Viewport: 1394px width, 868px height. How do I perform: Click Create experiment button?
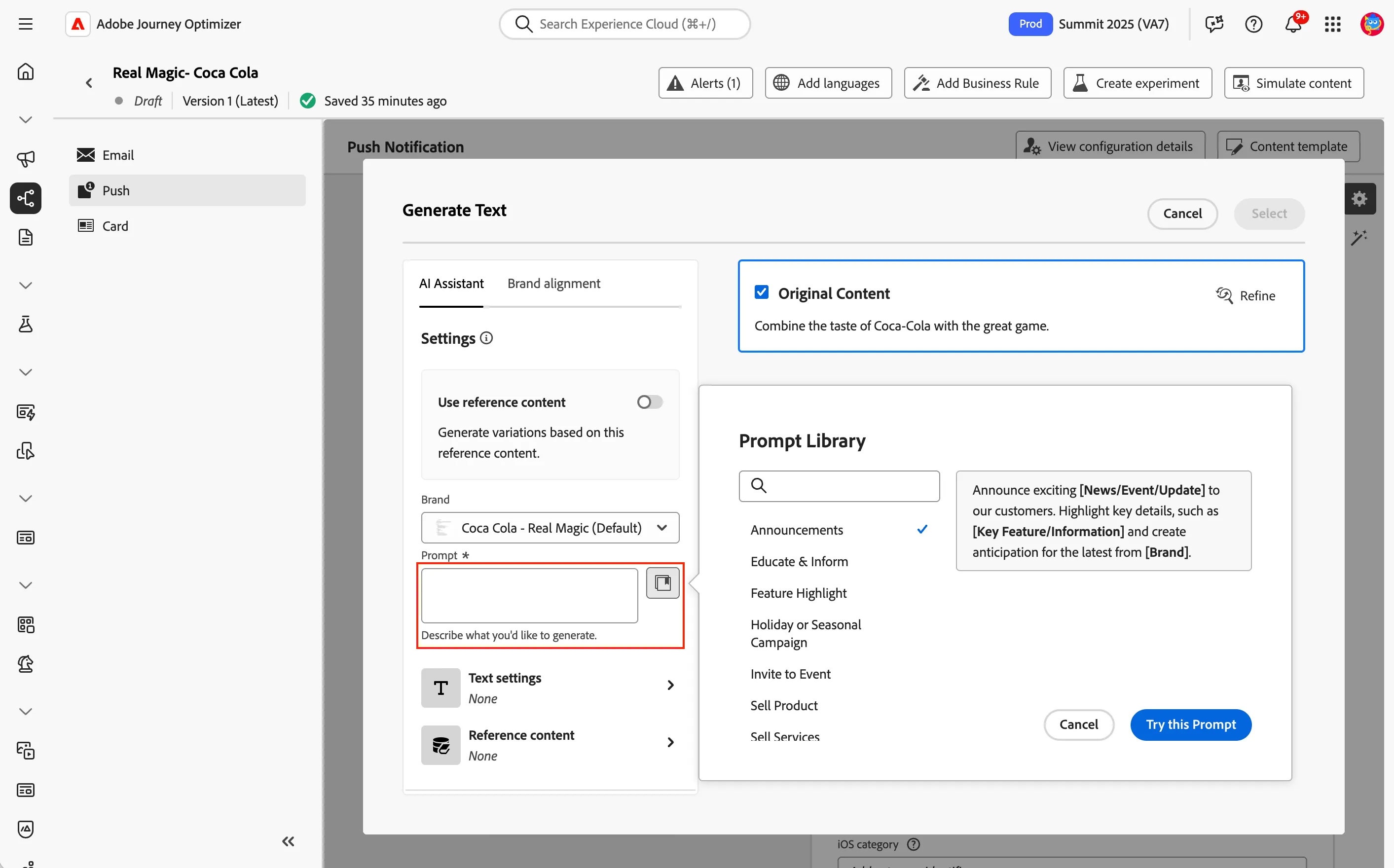click(1137, 83)
